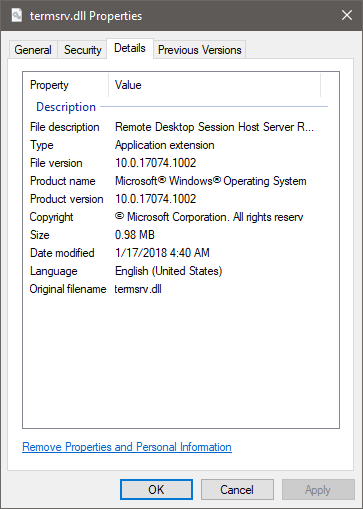This screenshot has width=363, height=509.
Task: Click the 1/17/2018 4:40 AM value
Action: pyautogui.click(x=162, y=253)
